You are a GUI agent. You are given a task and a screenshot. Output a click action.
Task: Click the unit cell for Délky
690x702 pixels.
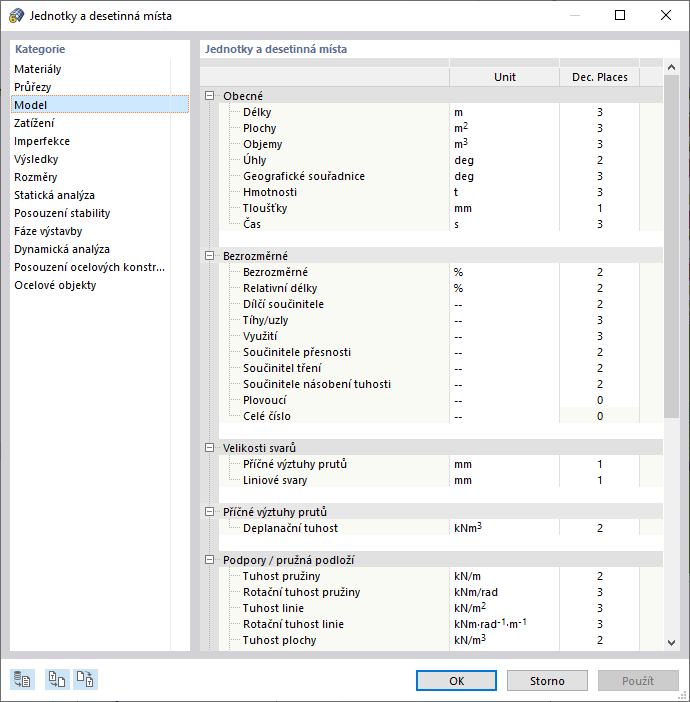click(x=505, y=112)
